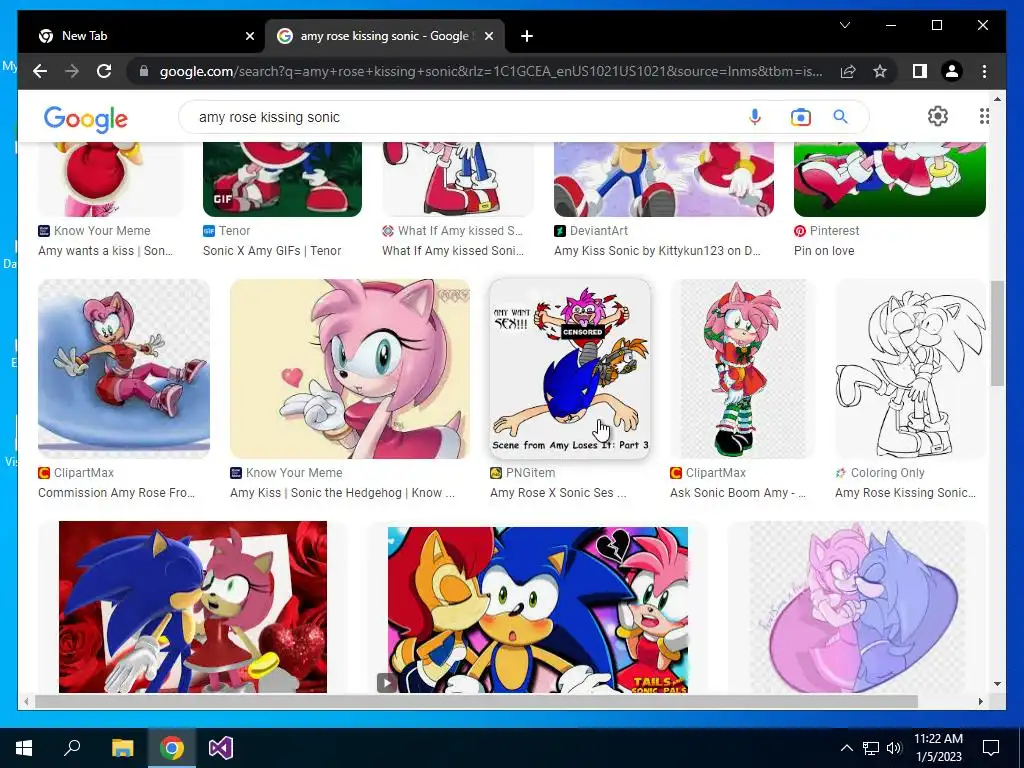Screen dimensions: 1024x768
Task: Bookmark this page with star icon
Action: coord(880,71)
